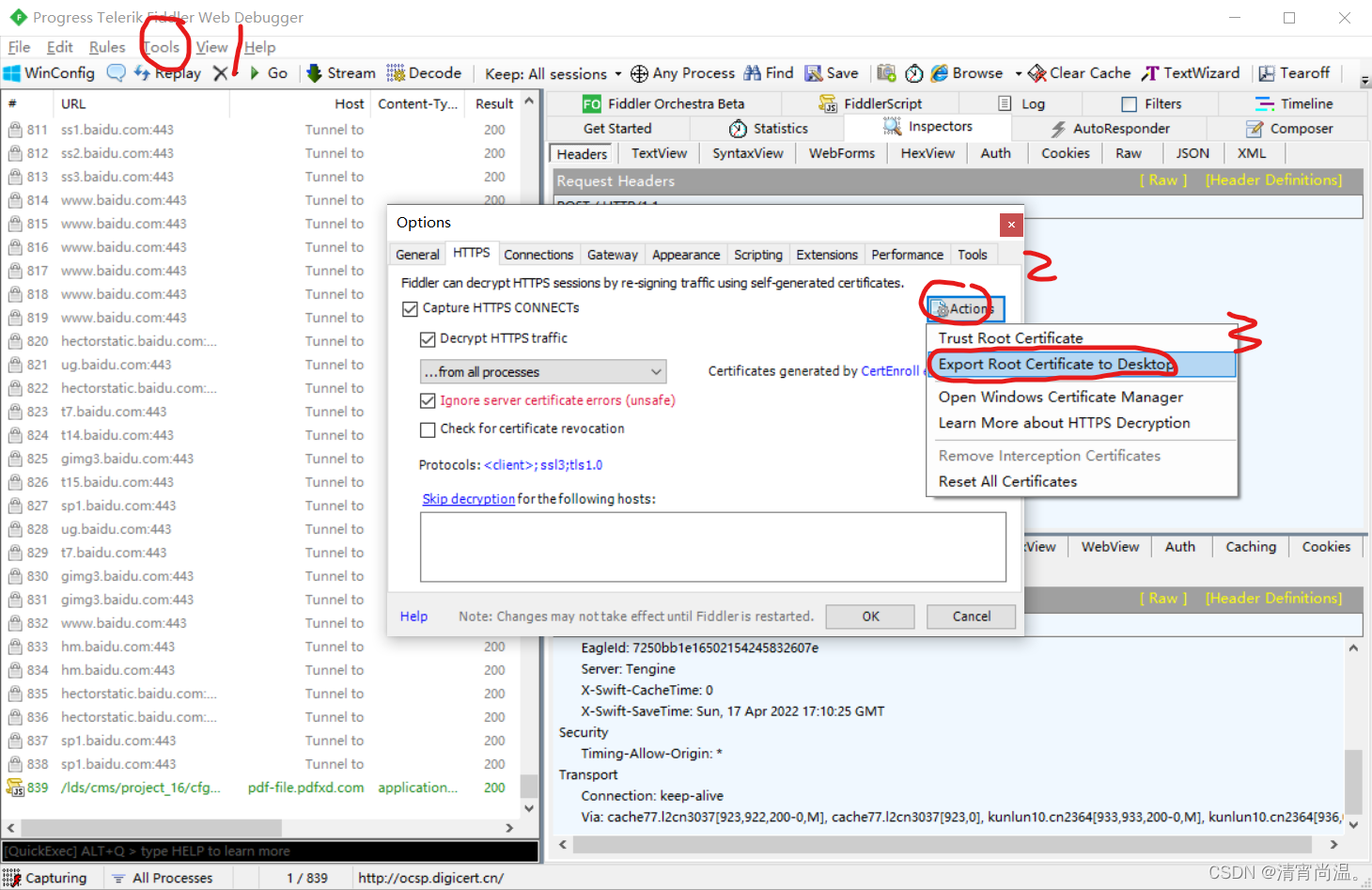
Task: Click the CertEnroll link
Action: coord(890,371)
